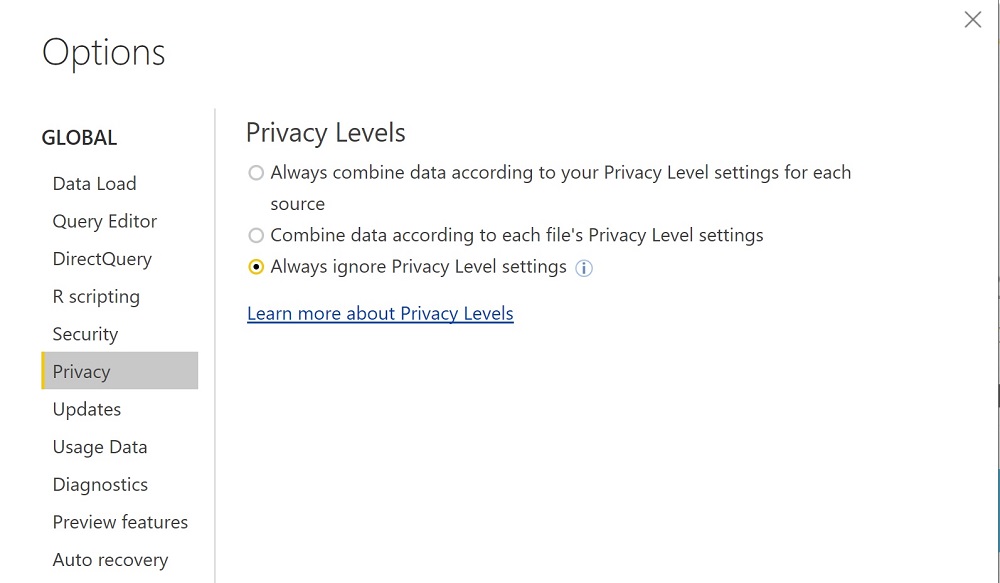1000x583 pixels.
Task: Open R scripting options
Action: pyautogui.click(x=96, y=297)
